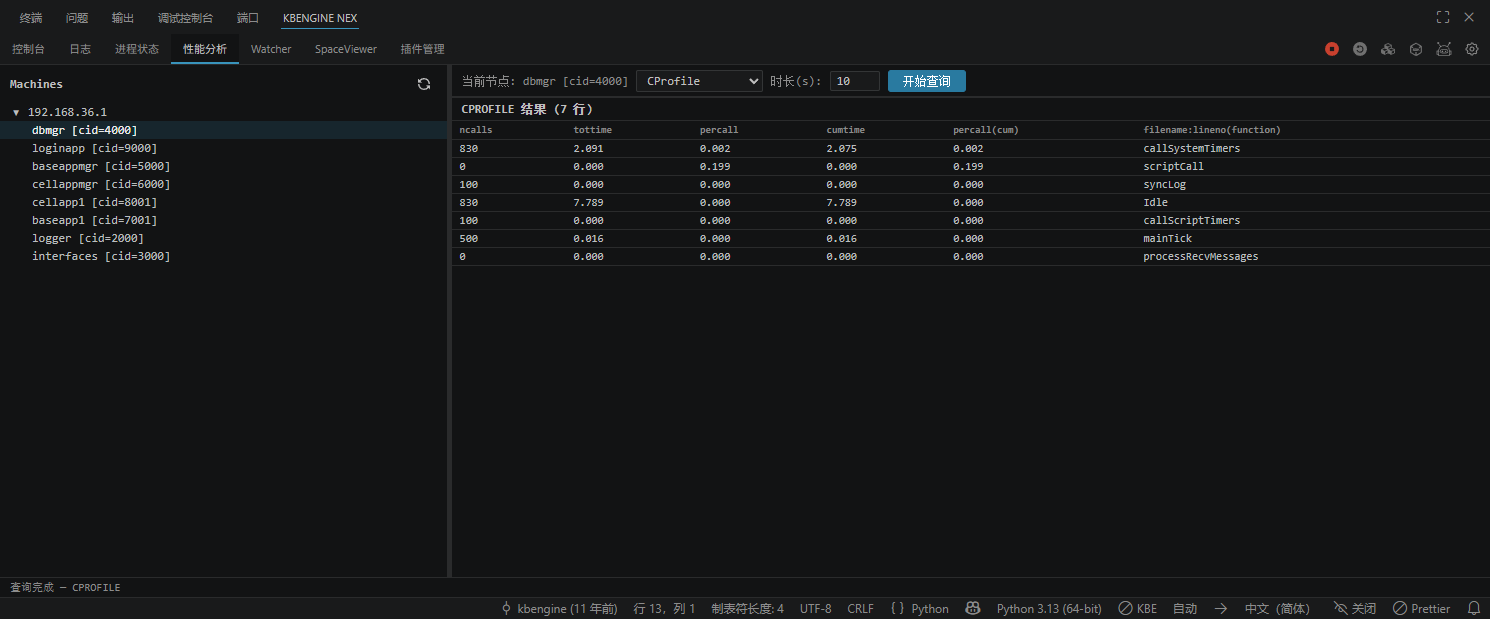This screenshot has height=619, width=1490.
Task: Switch to the 输出 panel tab
Action: coord(123,18)
